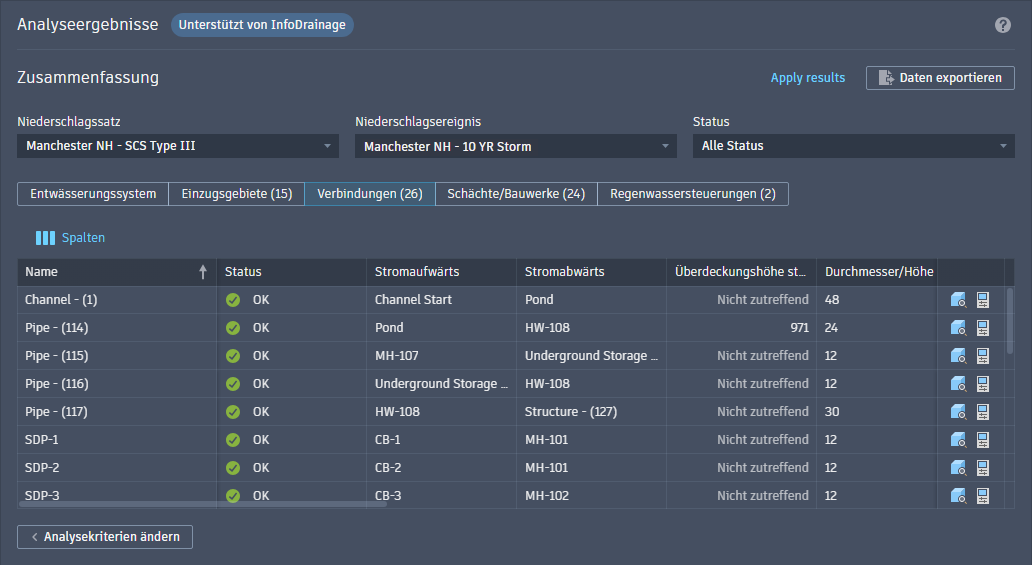This screenshot has width=1032, height=565.
Task: Open the Niederschlagssatz dropdown
Action: click(x=178, y=146)
